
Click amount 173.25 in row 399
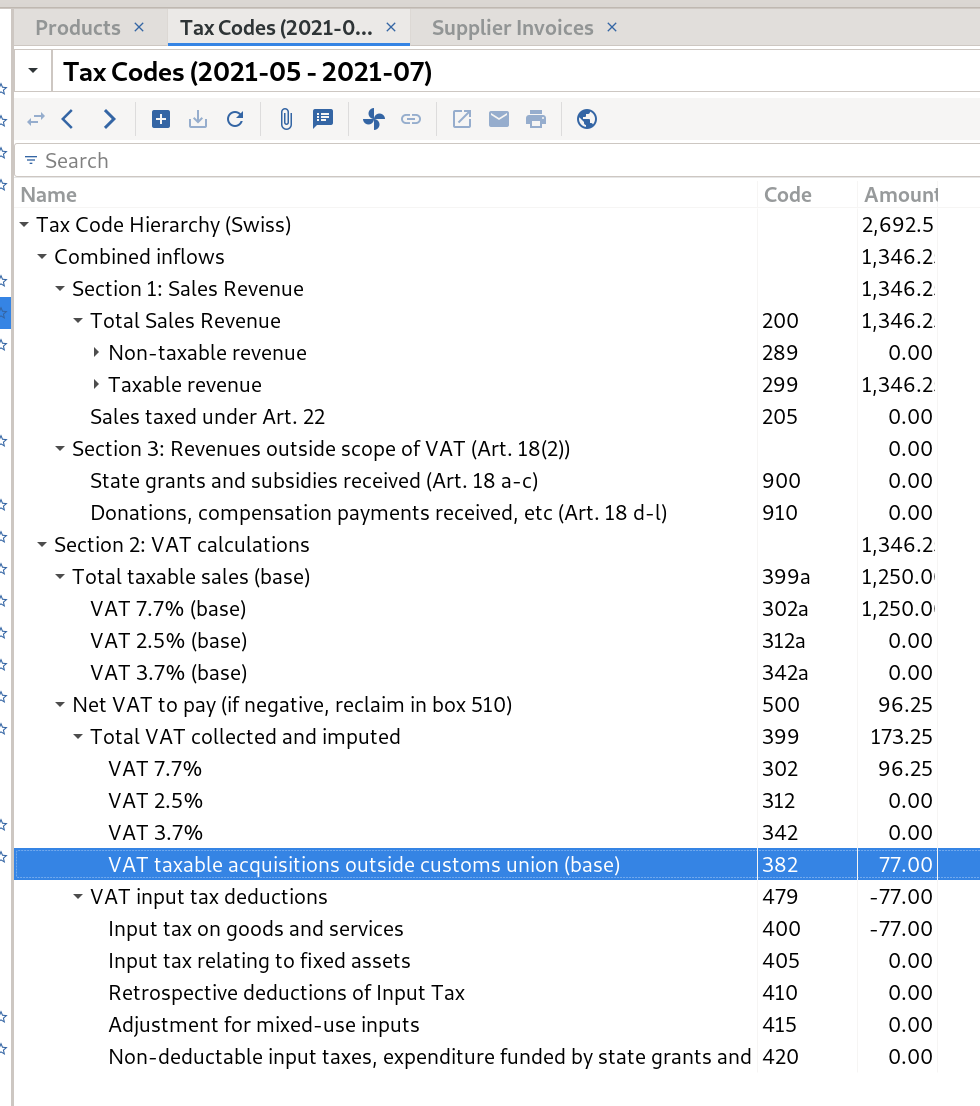(901, 737)
